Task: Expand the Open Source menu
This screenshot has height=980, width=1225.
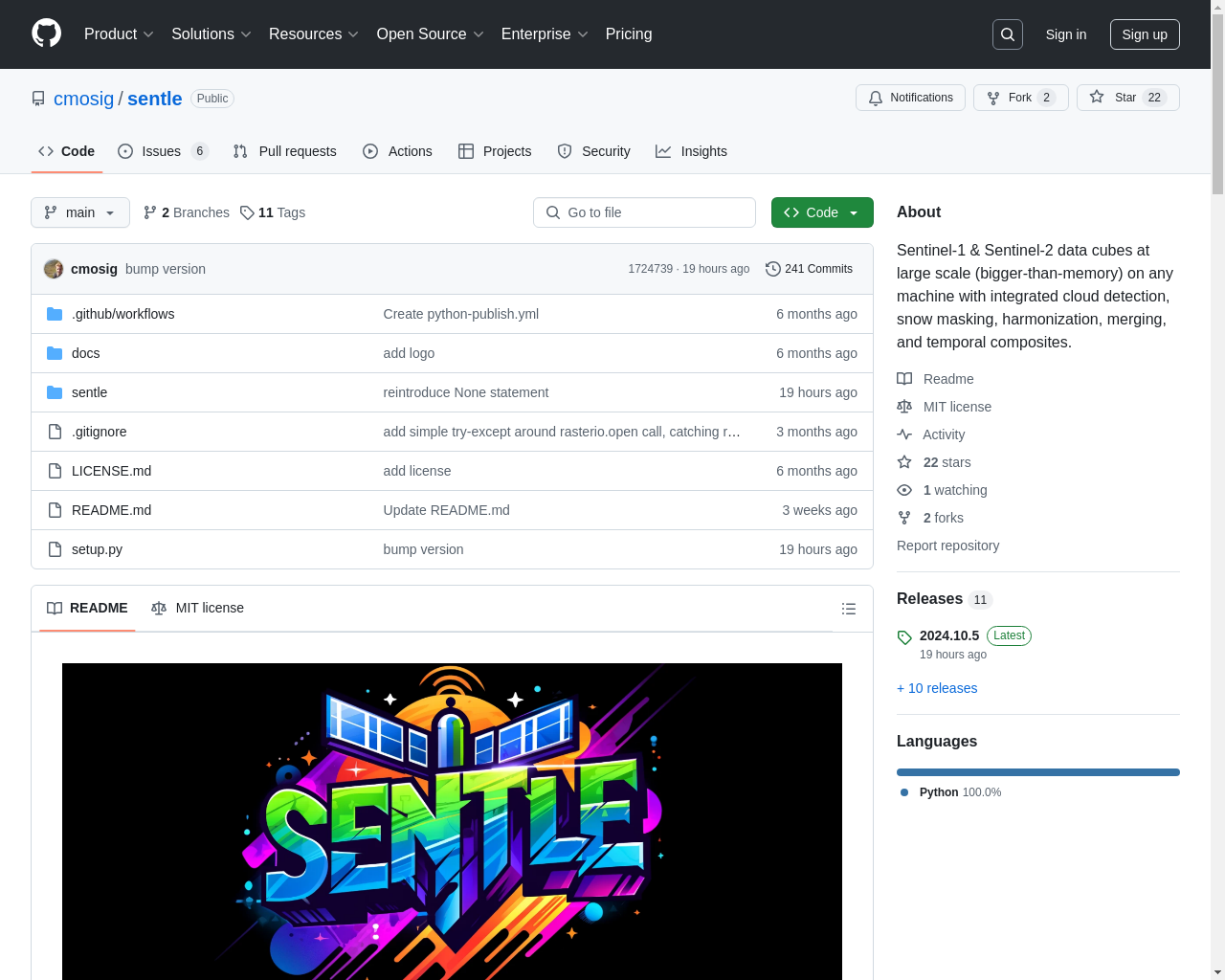Action: point(430,33)
